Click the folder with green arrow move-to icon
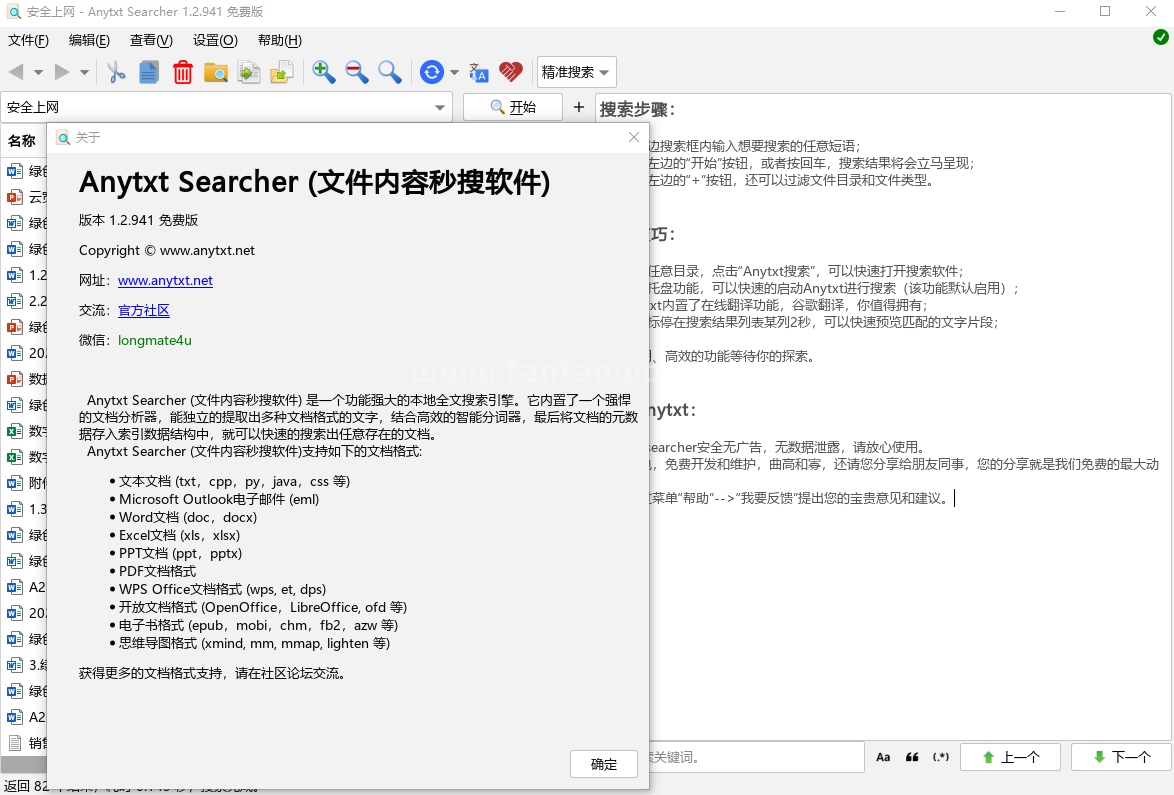 pyautogui.click(x=282, y=72)
